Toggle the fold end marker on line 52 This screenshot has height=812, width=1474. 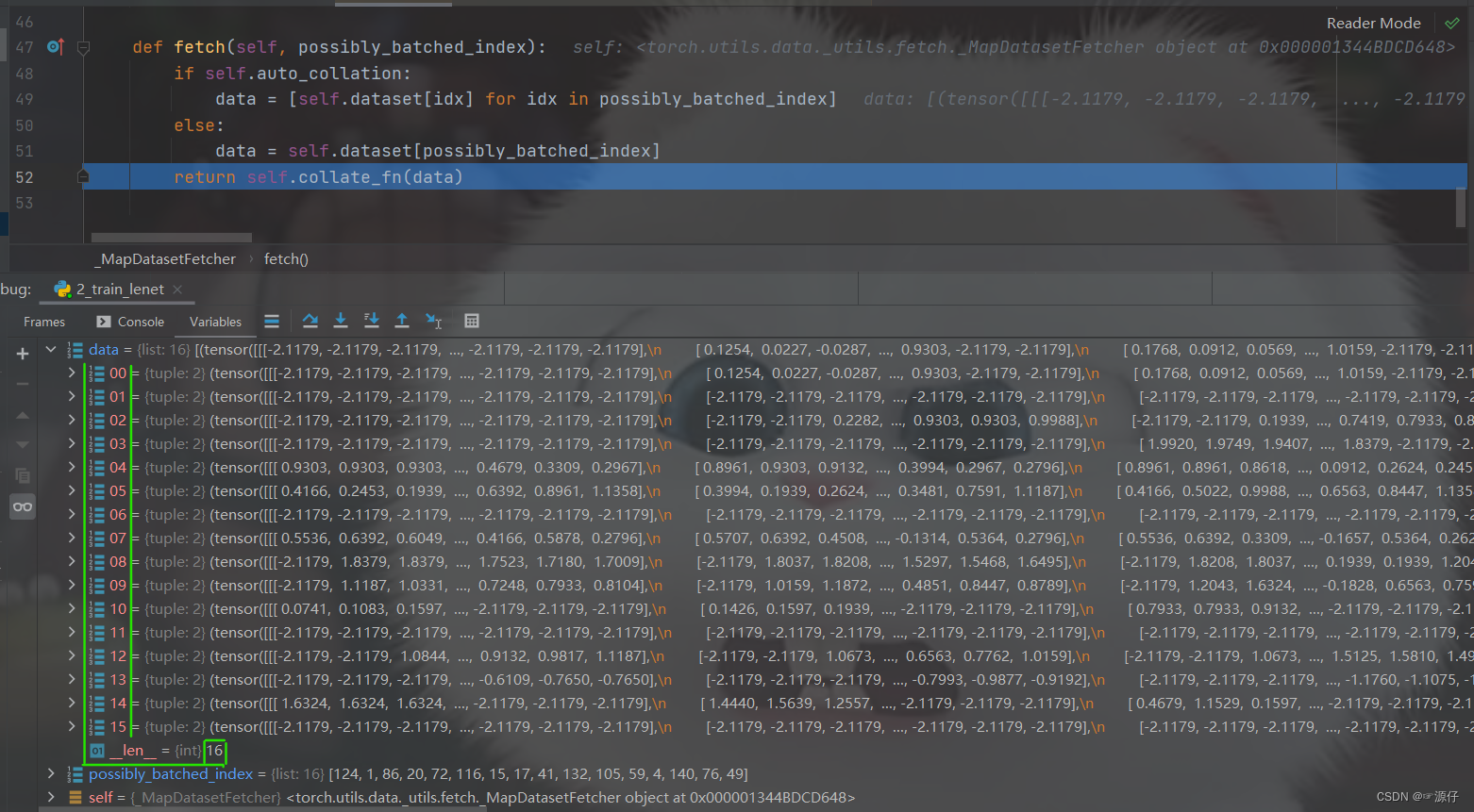(83, 176)
